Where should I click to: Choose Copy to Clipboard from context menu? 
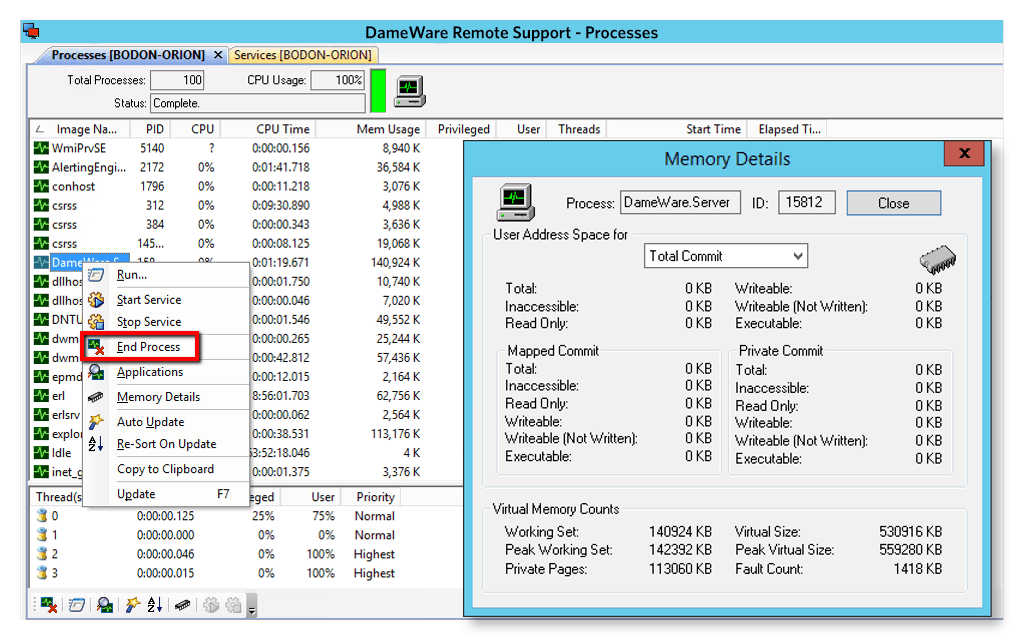pos(167,469)
